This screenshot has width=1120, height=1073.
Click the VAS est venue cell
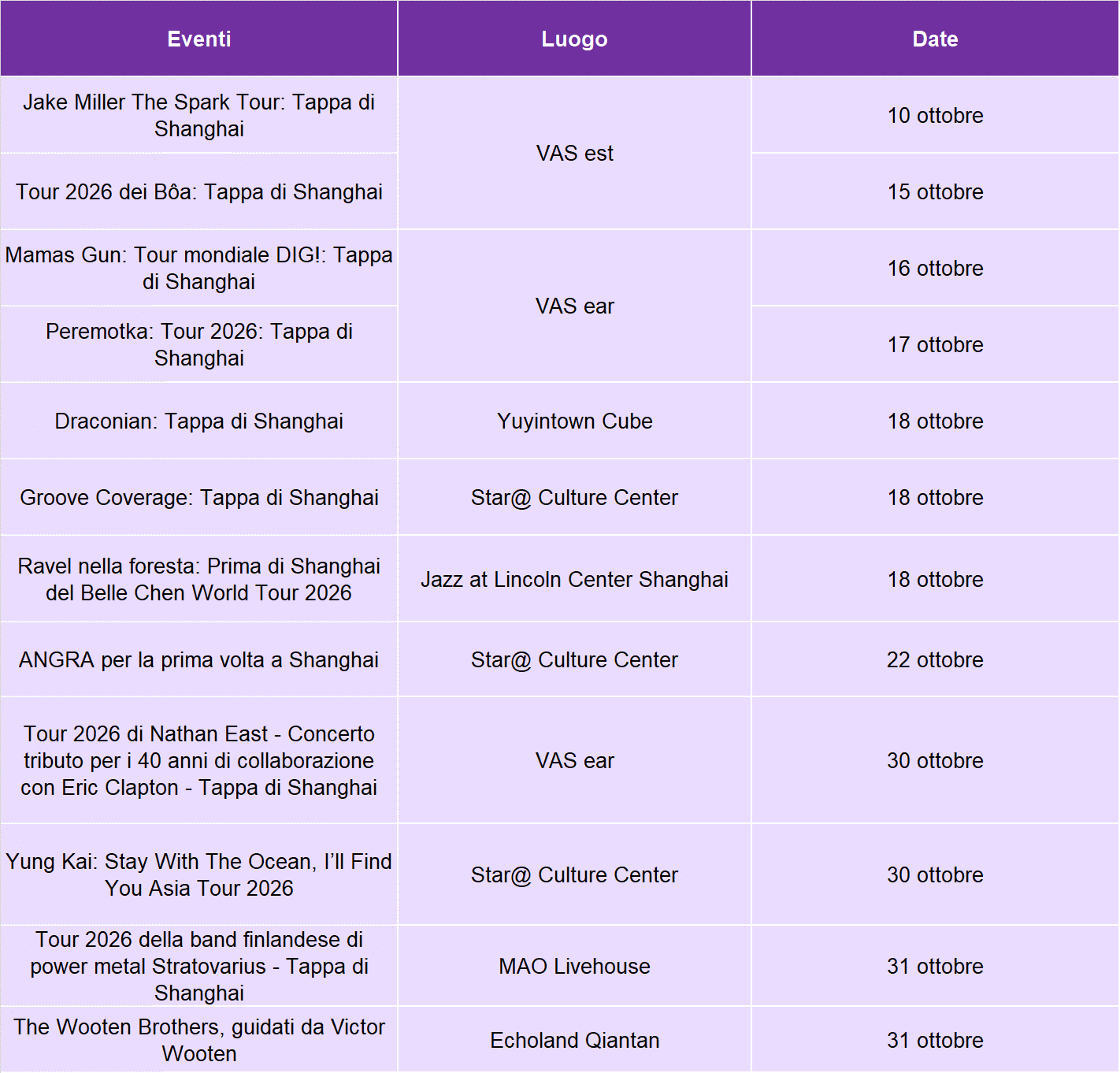(574, 153)
